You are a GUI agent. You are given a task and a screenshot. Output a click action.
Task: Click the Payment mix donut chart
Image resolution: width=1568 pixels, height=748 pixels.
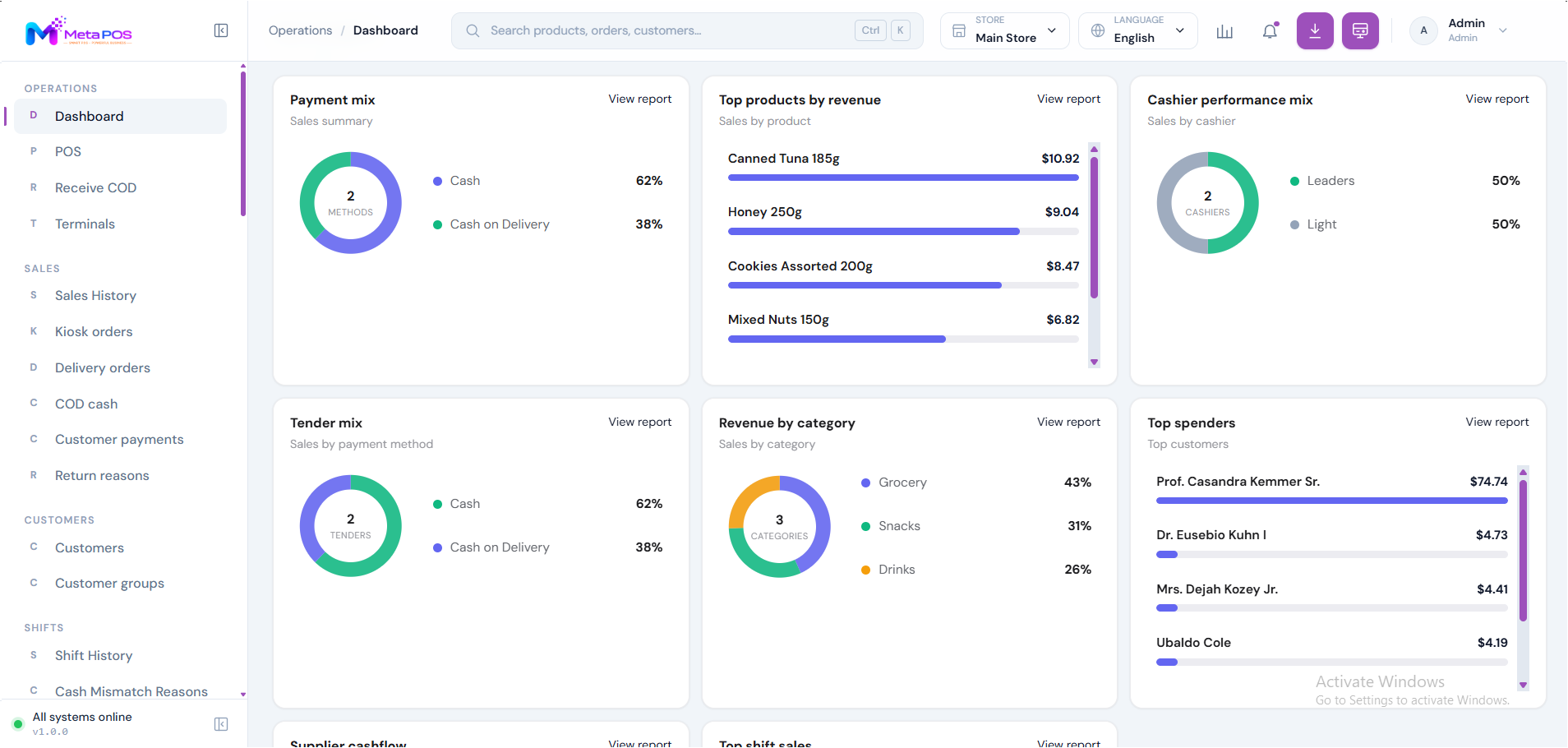[x=351, y=203]
